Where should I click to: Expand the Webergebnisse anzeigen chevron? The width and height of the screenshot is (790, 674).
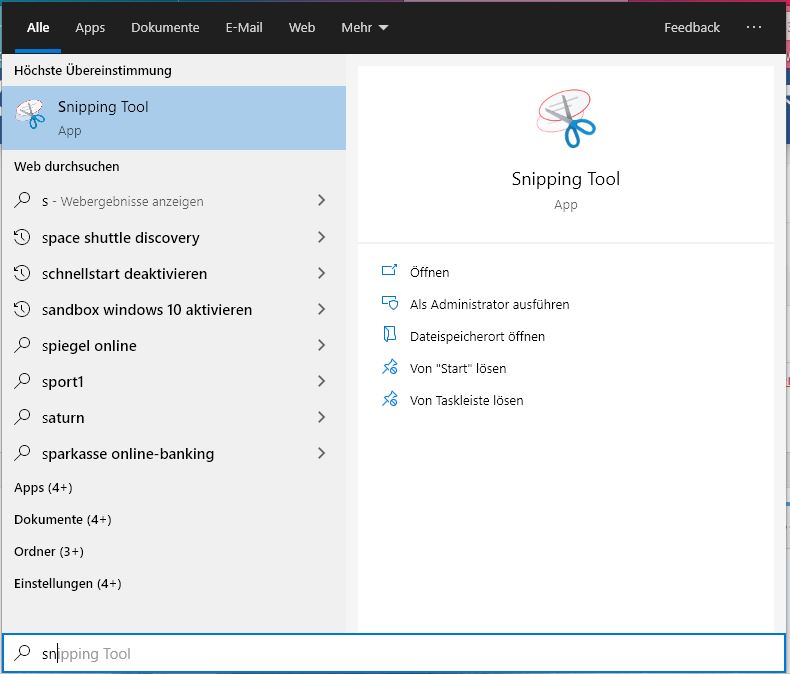(321, 200)
